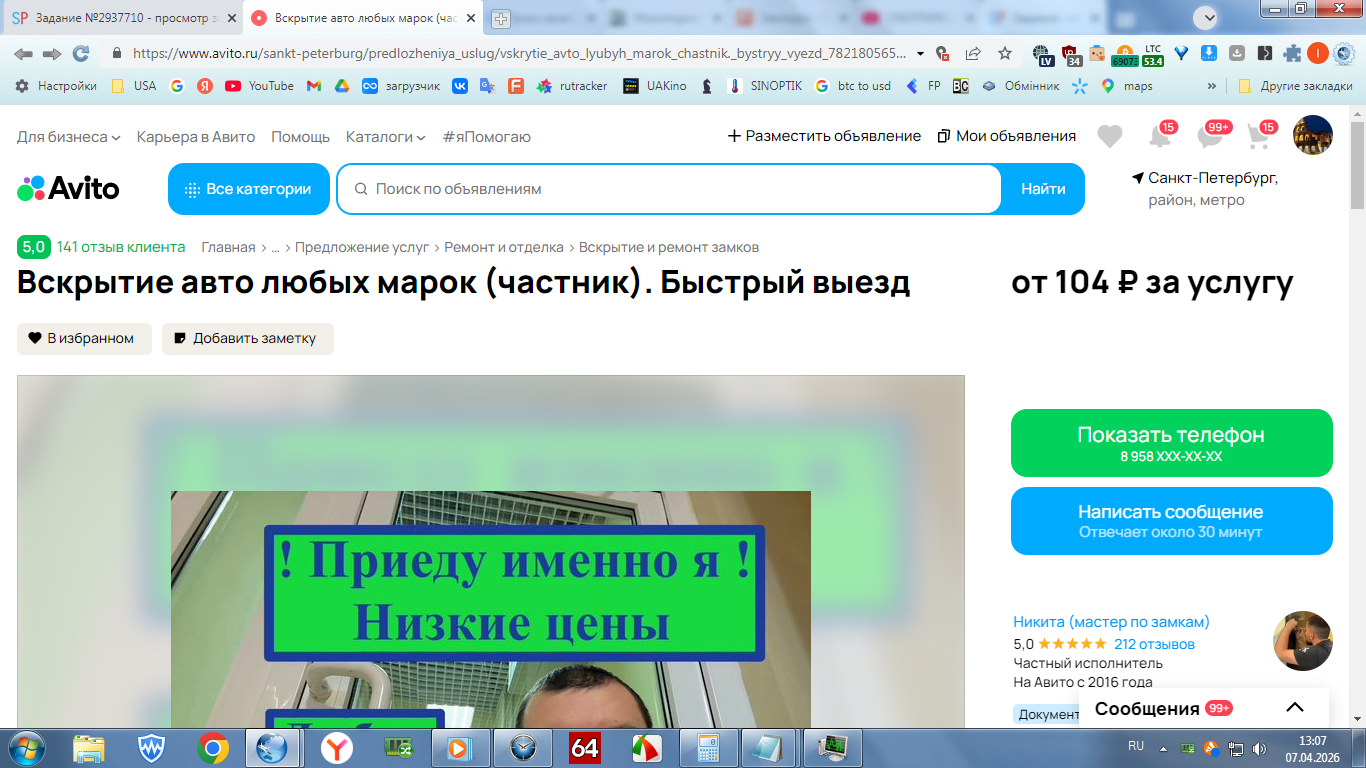The height and width of the screenshot is (768, 1366).
Task: Click the seller's round avatar photo
Action: tap(1303, 641)
